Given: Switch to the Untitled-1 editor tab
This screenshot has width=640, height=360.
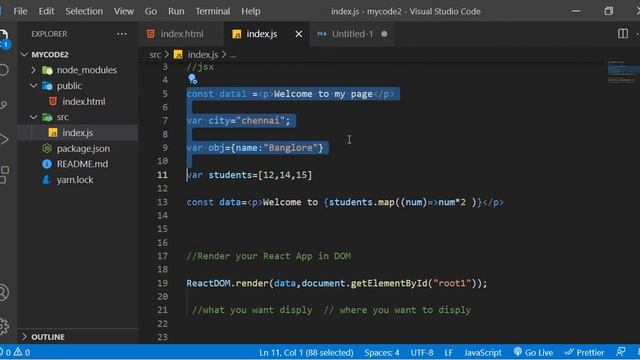Looking at the screenshot, I should (x=352, y=34).
